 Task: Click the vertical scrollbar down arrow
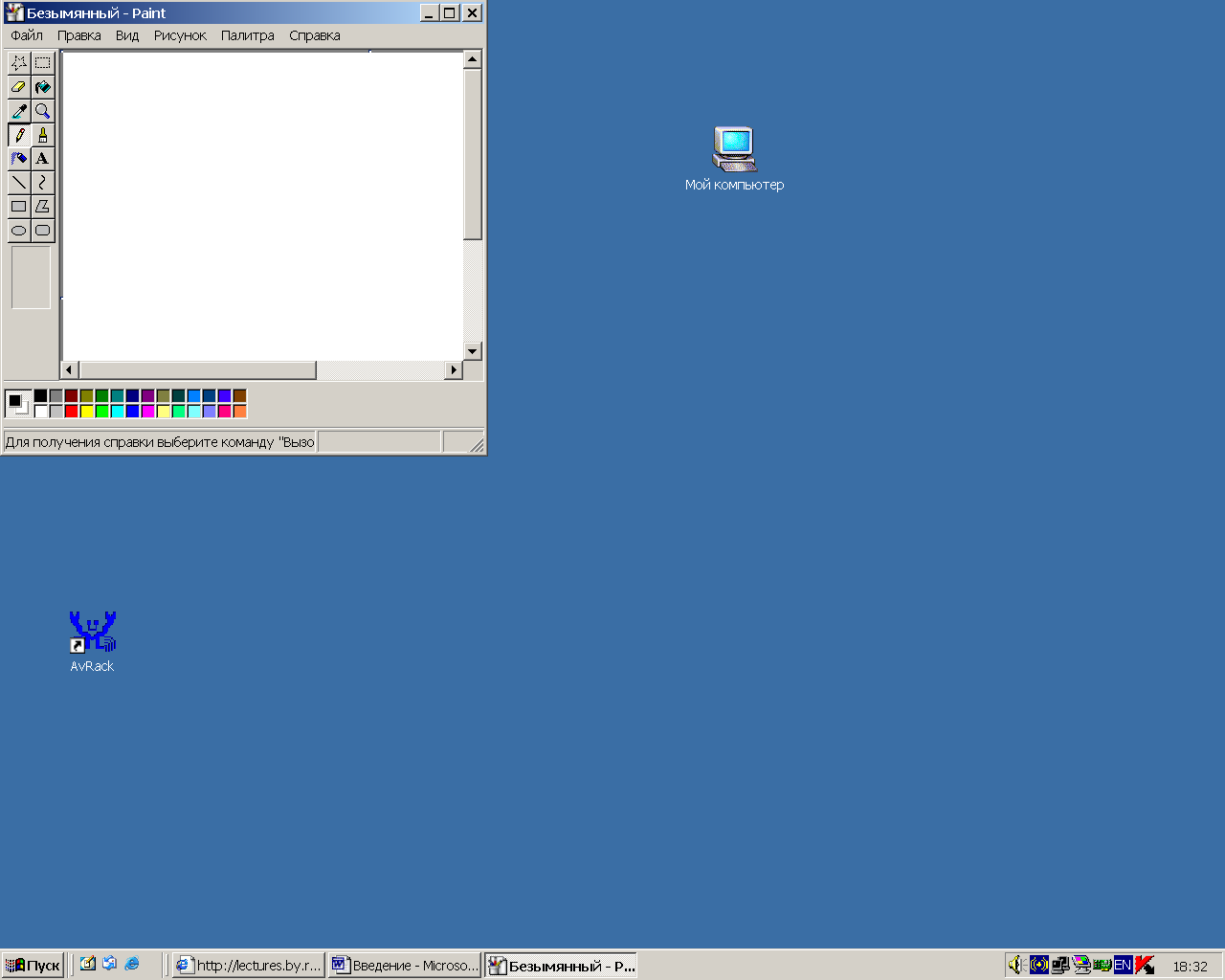click(x=472, y=351)
